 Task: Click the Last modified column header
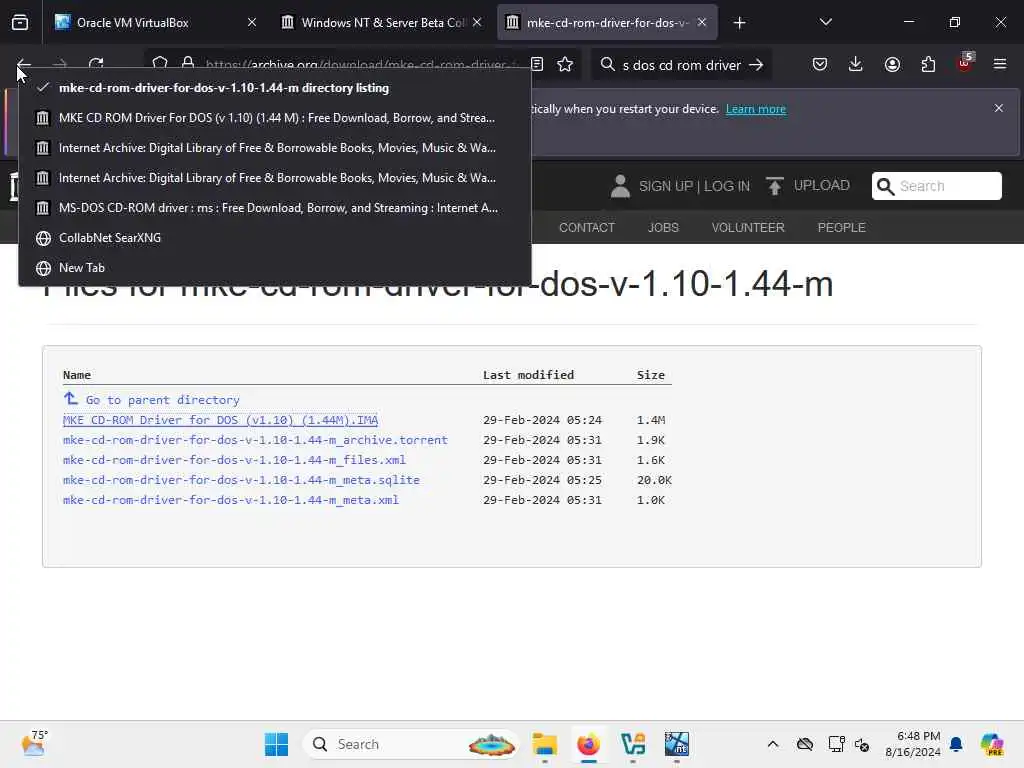(x=528, y=375)
